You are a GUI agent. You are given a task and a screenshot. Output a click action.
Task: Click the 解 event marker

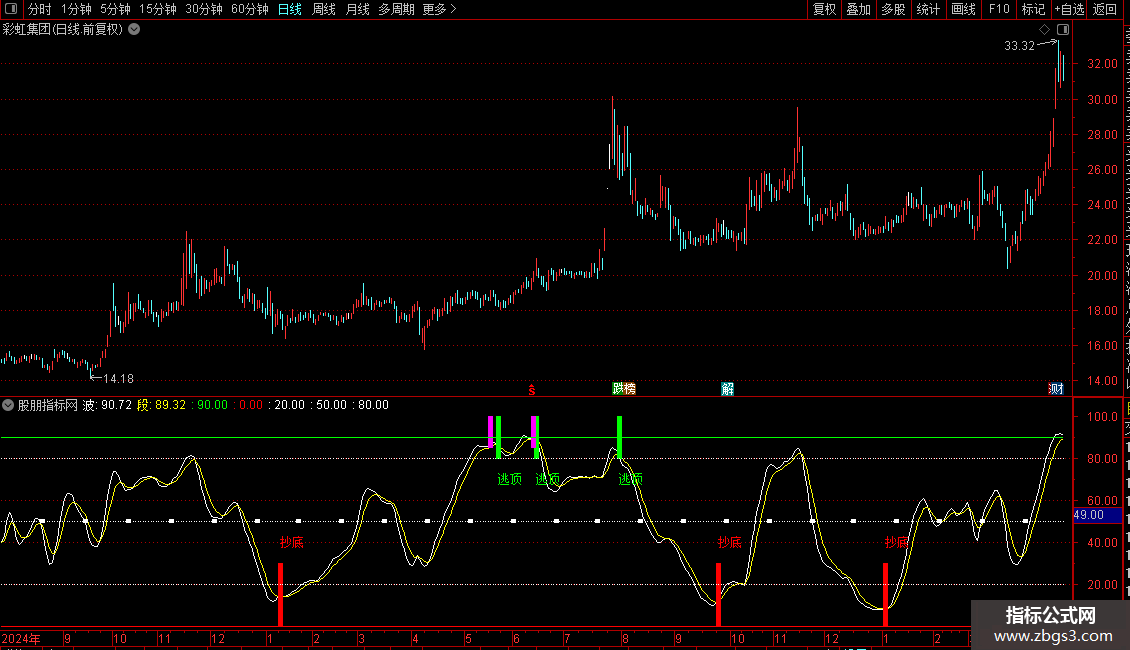point(727,389)
